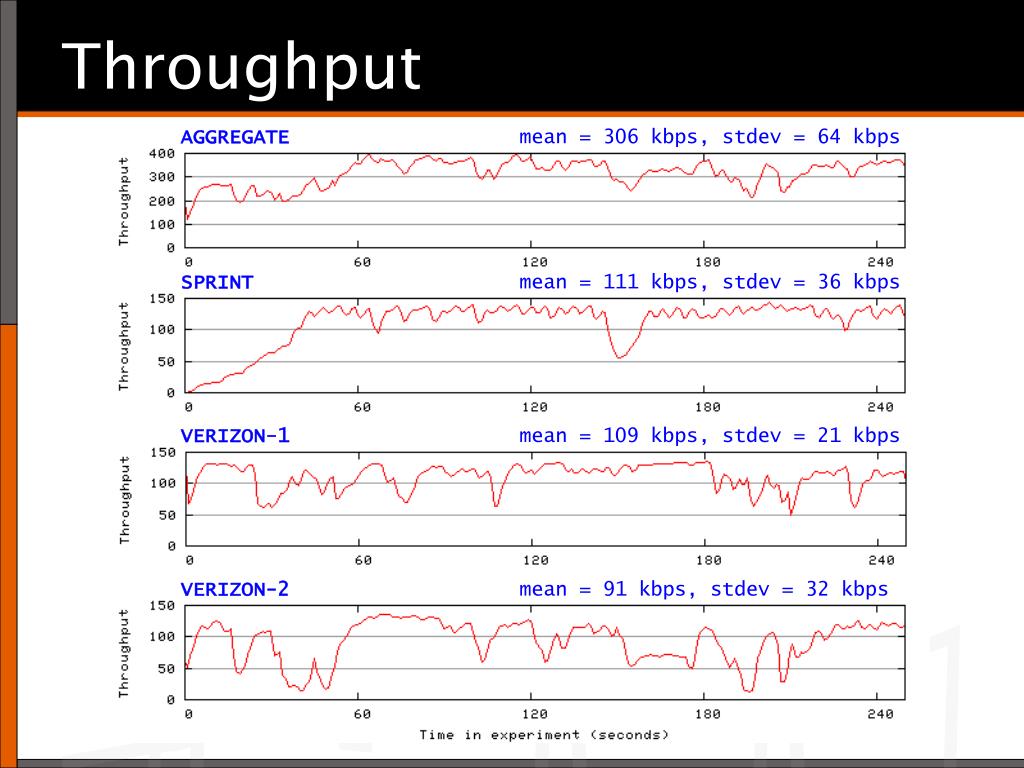Click the 'Time in experiment (seconds)' axis label
The width and height of the screenshot is (1024, 768).
point(544,735)
